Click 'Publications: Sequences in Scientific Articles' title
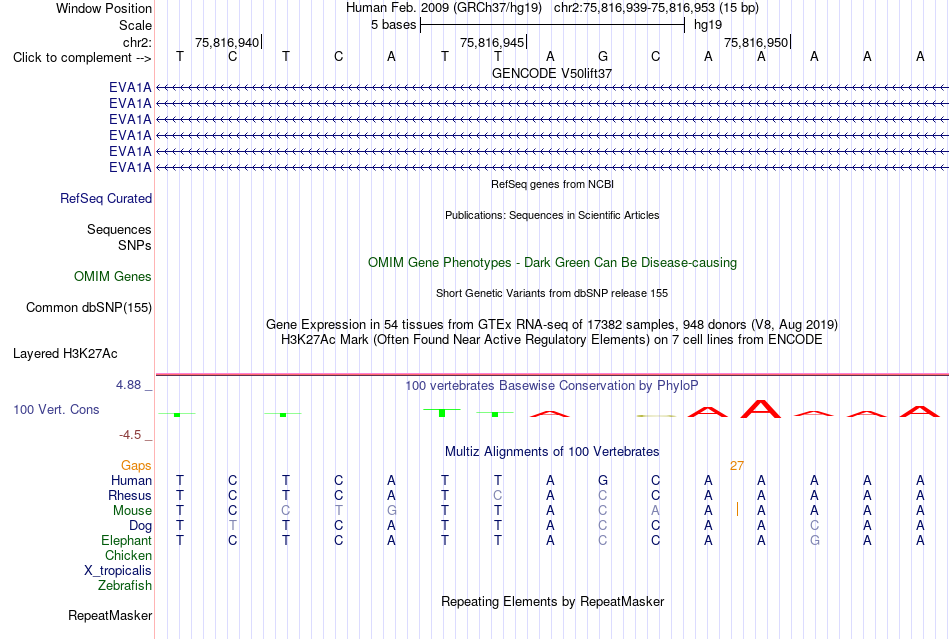950x639 pixels. [x=552, y=215]
